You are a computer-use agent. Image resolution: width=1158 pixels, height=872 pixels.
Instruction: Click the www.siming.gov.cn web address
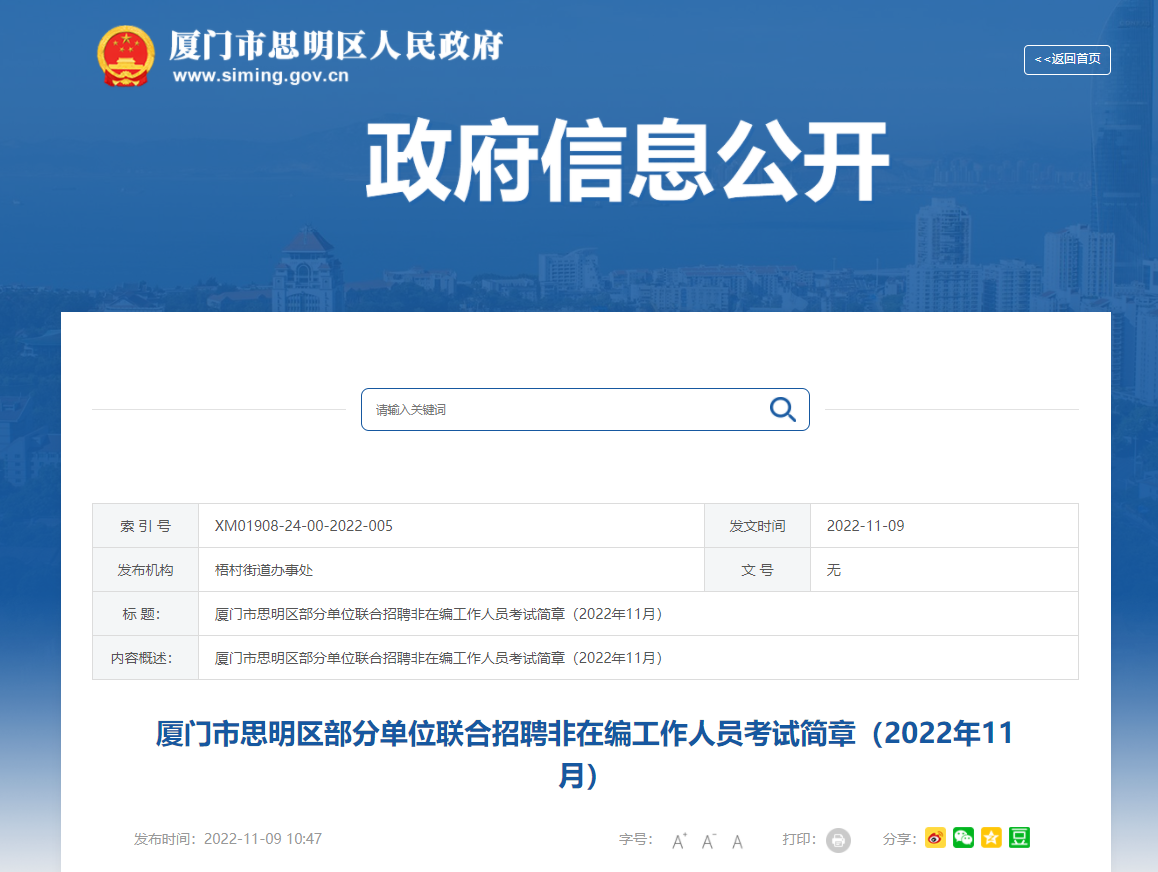pos(260,76)
